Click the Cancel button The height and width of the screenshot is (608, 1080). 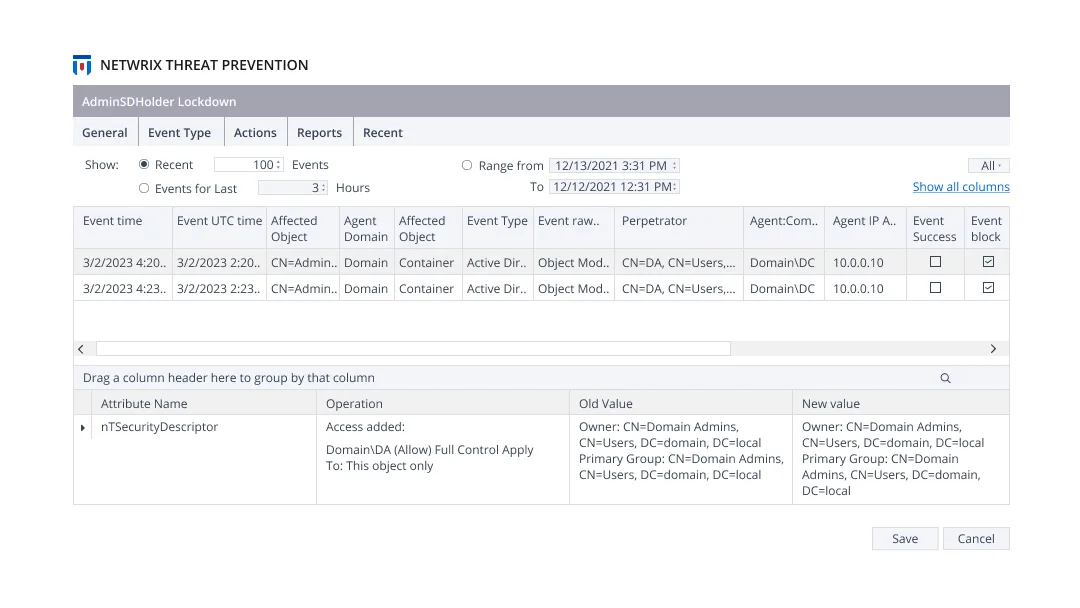[x=976, y=538]
